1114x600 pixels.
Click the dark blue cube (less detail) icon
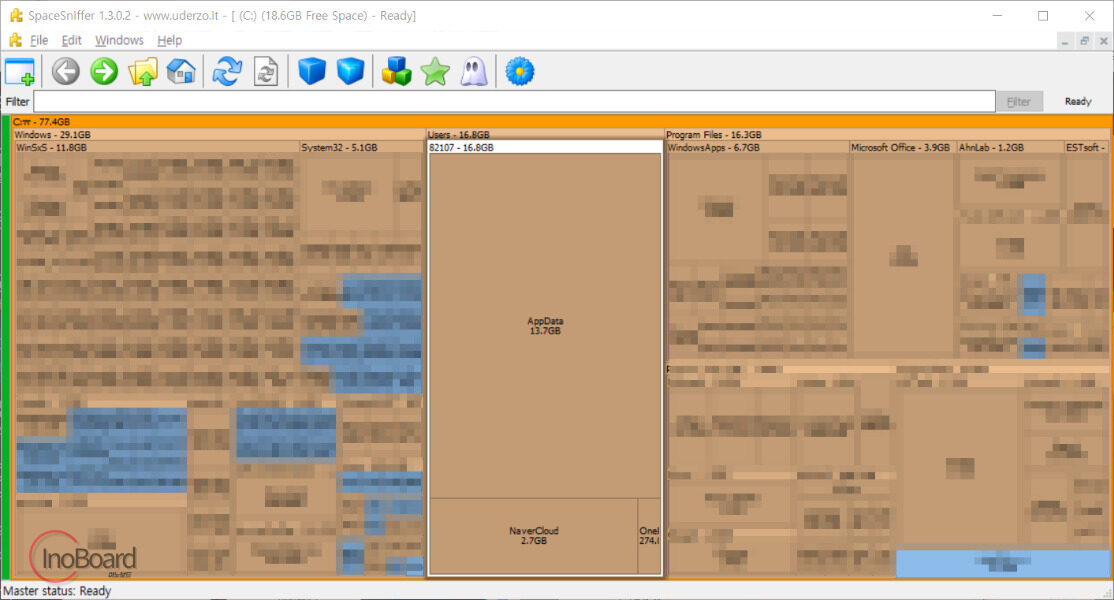pyautogui.click(x=312, y=72)
